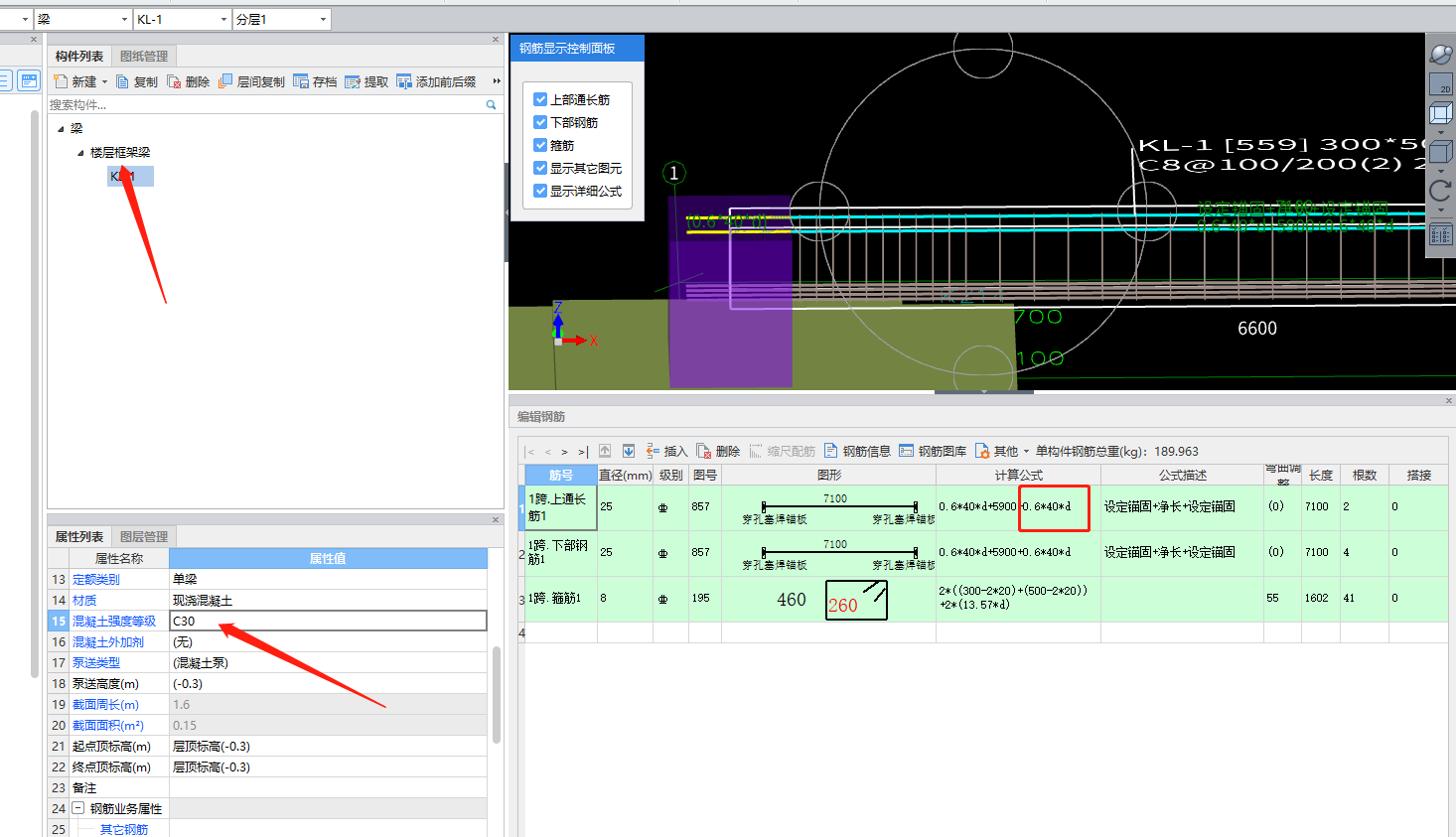Click the panel layout icon left of component list

[30, 80]
